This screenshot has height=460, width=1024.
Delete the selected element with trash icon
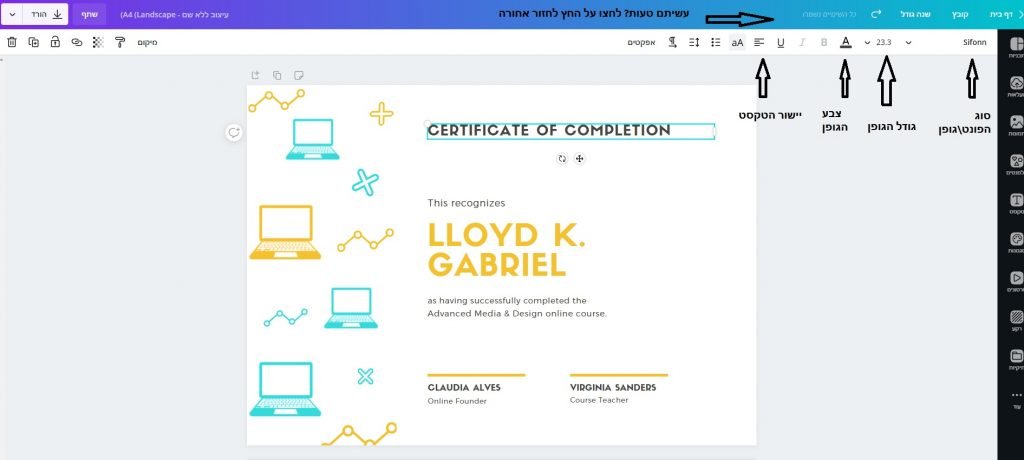tap(12, 43)
